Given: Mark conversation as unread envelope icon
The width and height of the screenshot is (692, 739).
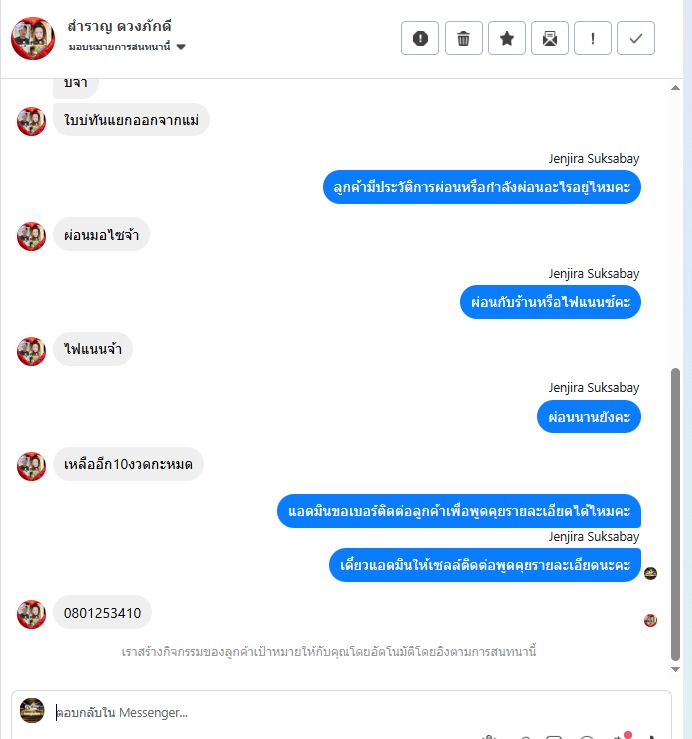Looking at the screenshot, I should pyautogui.click(x=550, y=38).
